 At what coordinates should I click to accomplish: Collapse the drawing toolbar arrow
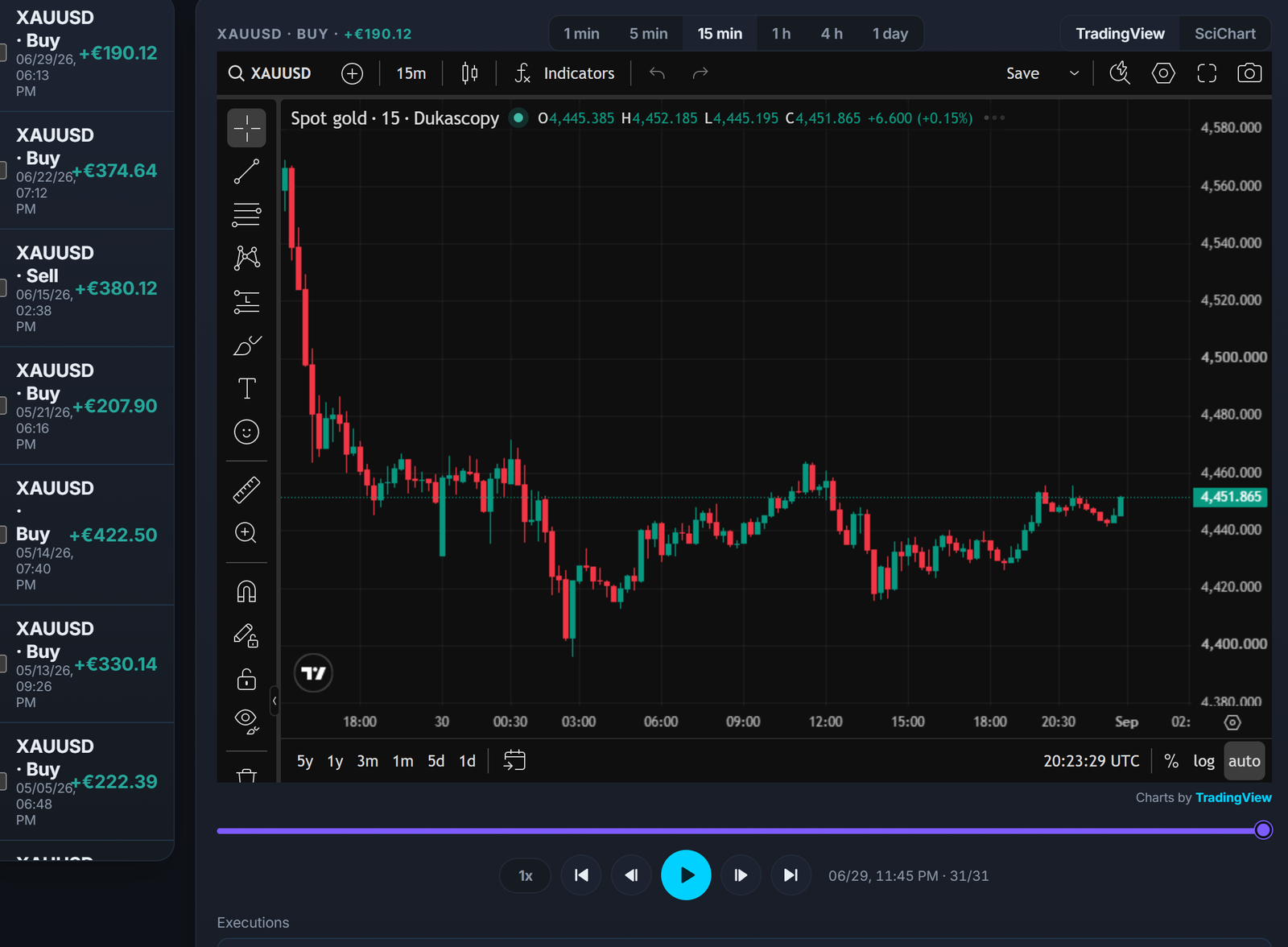275,701
